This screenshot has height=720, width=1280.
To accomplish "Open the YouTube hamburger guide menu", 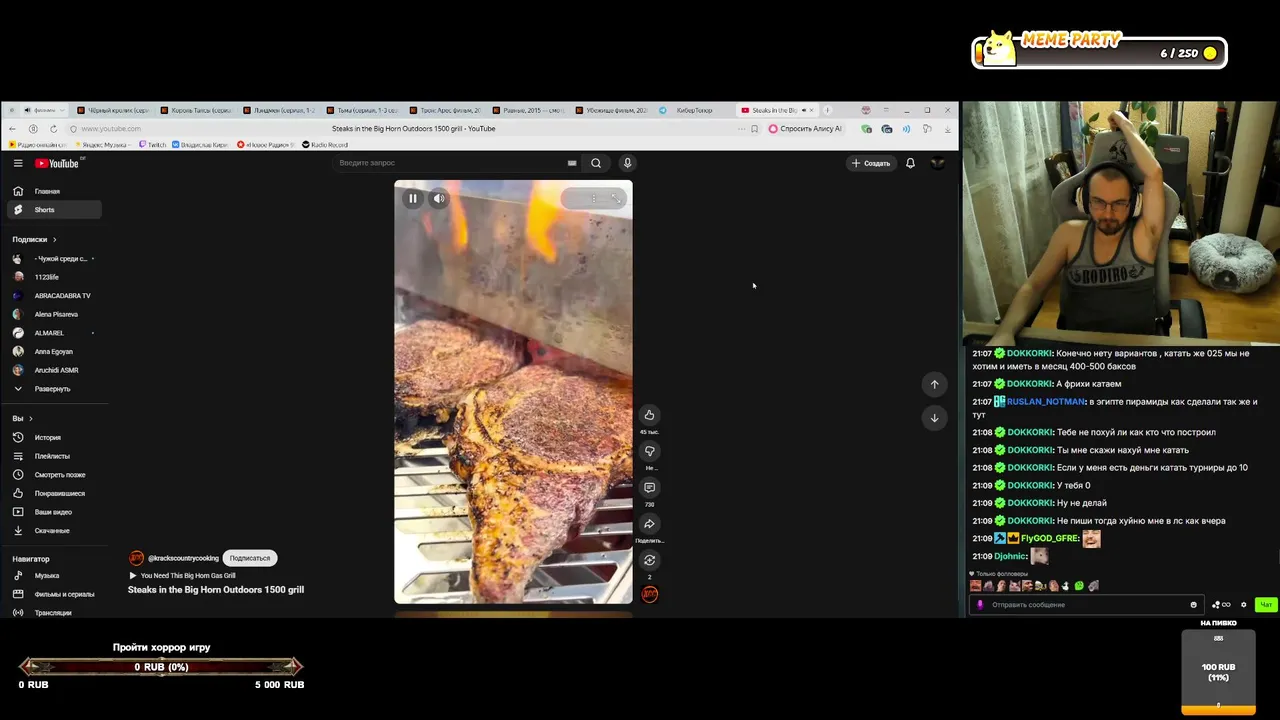I will point(18,163).
